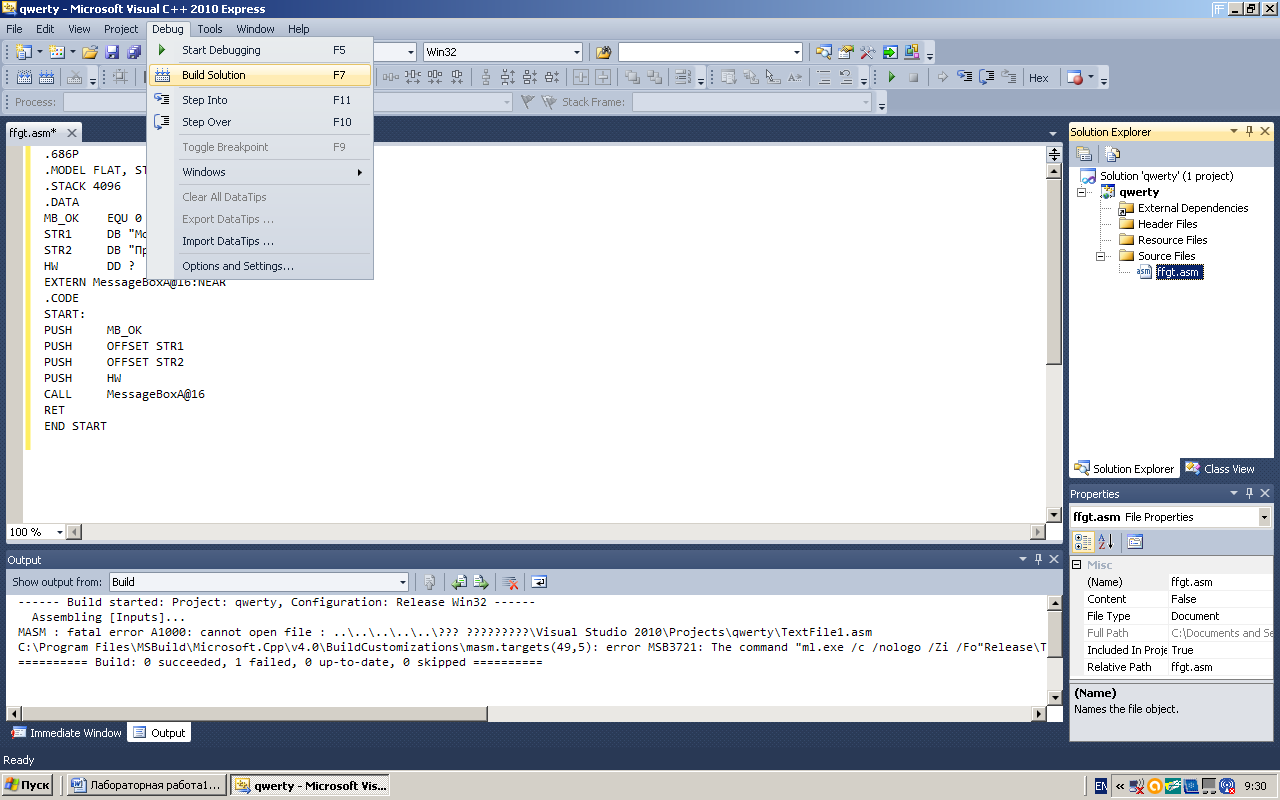Viewport: 1280px width, 800px height.
Task: Open the Project menu
Action: coord(121,29)
